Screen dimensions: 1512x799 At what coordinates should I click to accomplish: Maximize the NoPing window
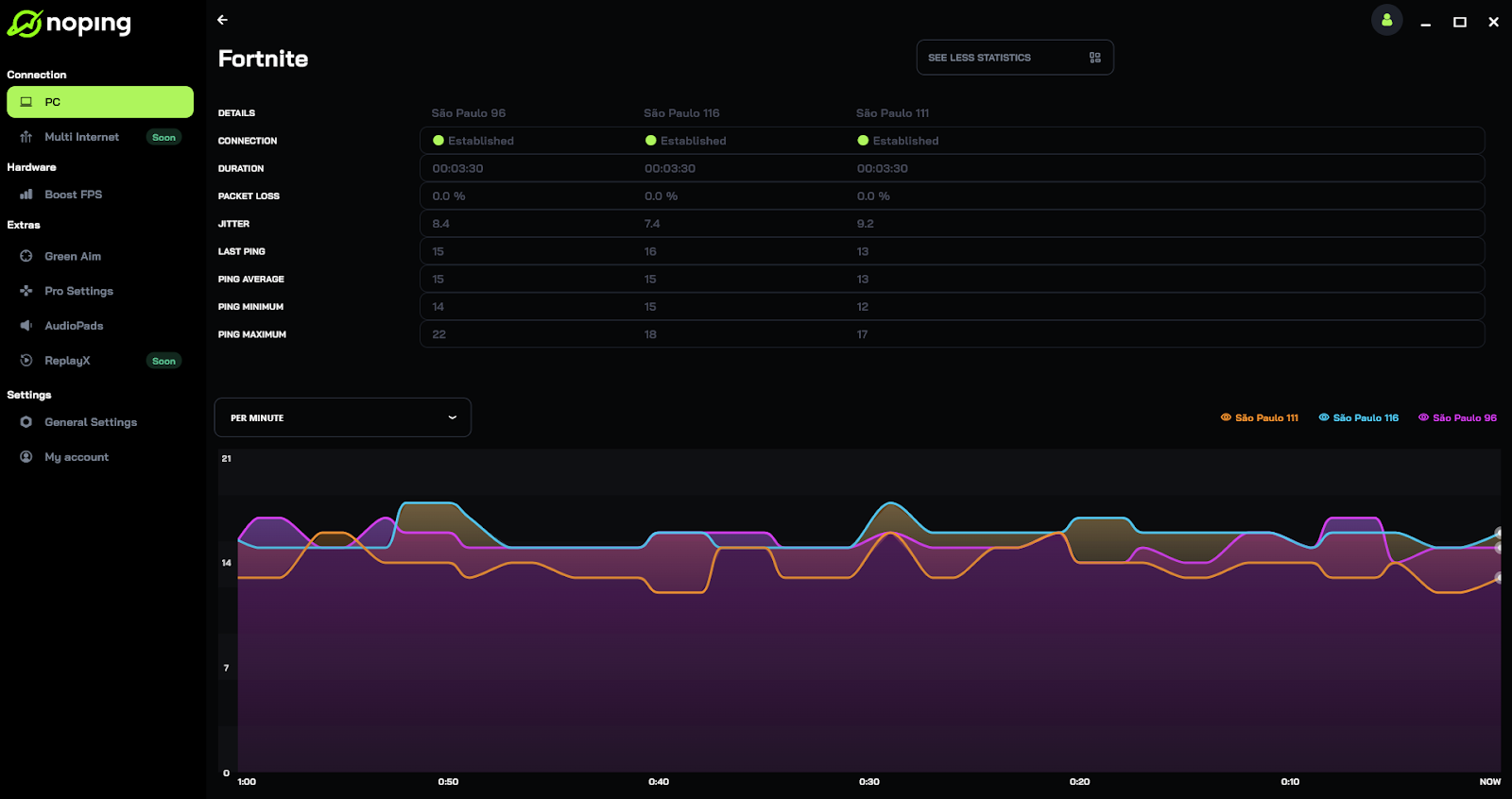(x=1460, y=22)
